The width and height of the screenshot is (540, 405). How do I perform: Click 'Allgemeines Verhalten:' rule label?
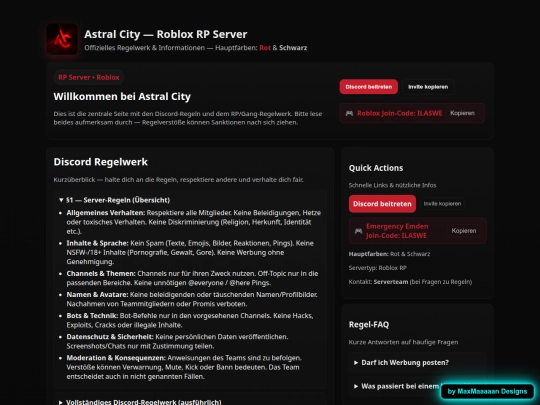[106, 213]
